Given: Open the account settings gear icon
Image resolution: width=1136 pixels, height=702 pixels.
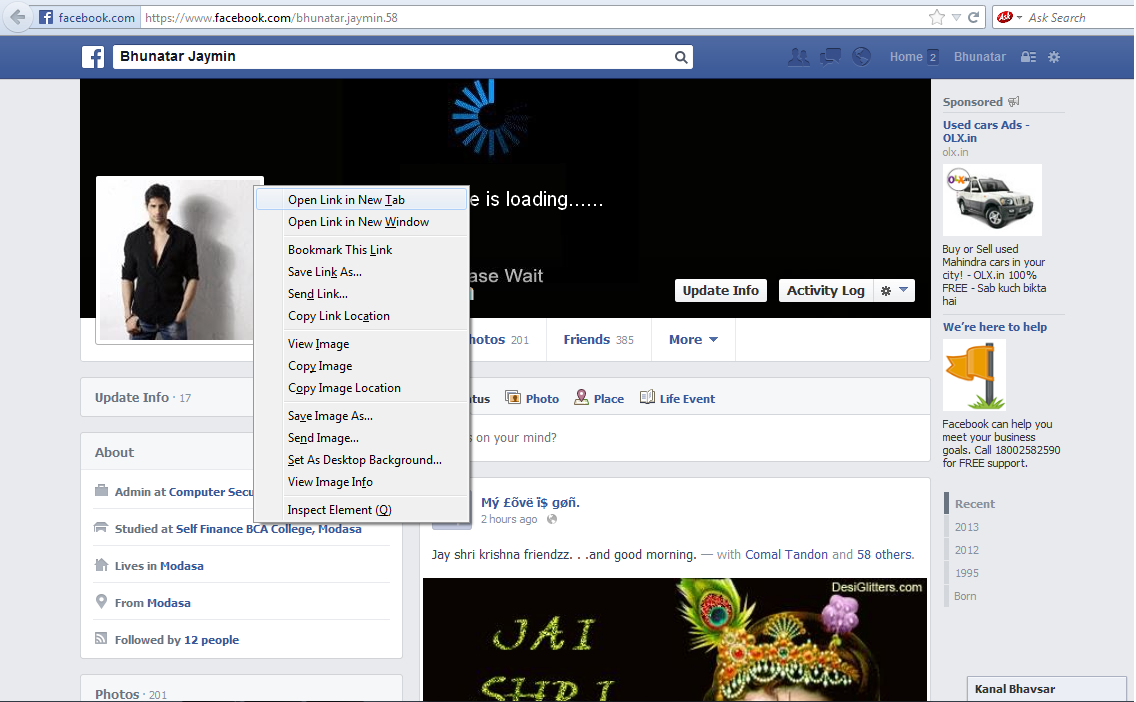Looking at the screenshot, I should 1054,57.
